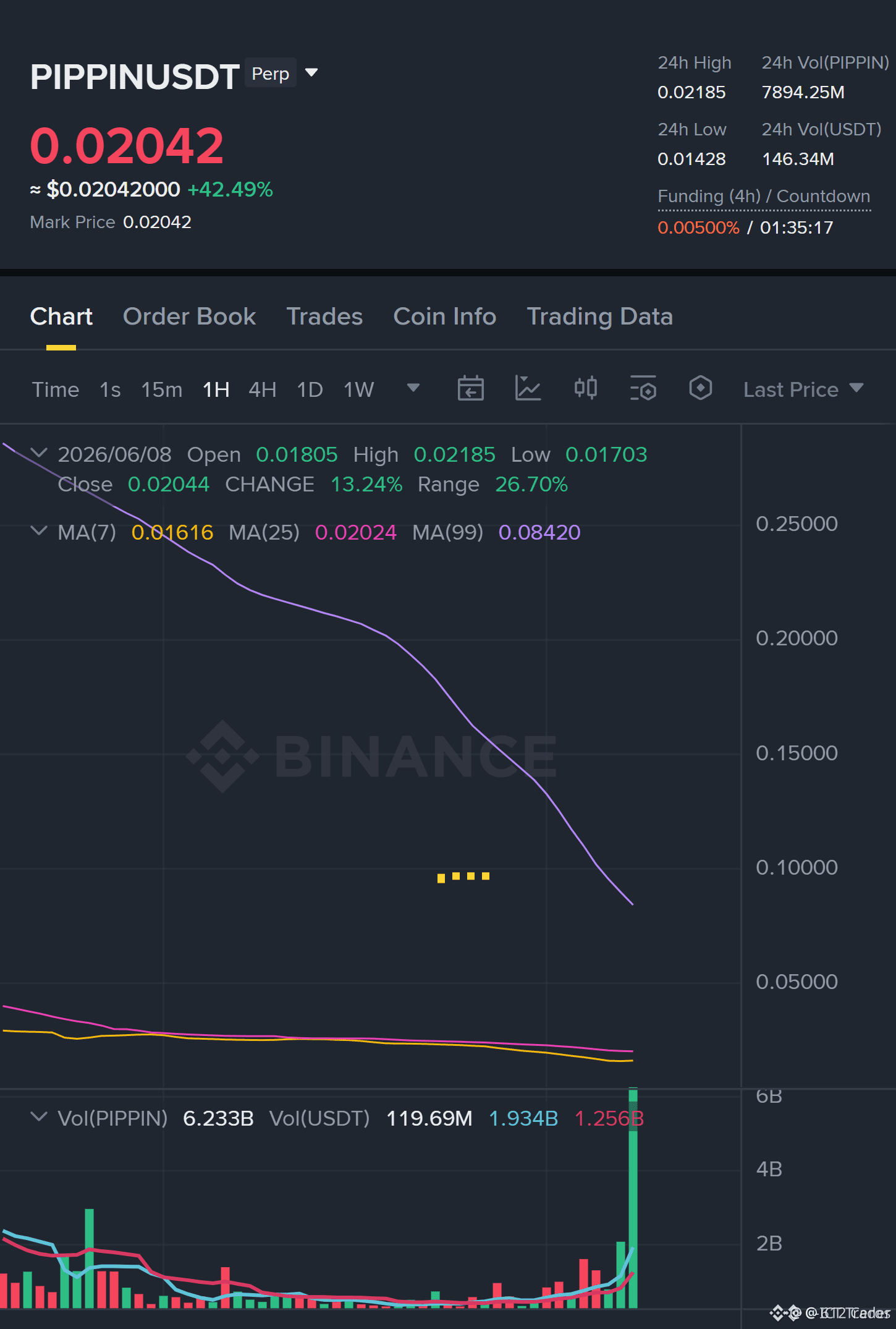Open the Last Price dropdown
The image size is (896, 1329).
click(x=803, y=389)
